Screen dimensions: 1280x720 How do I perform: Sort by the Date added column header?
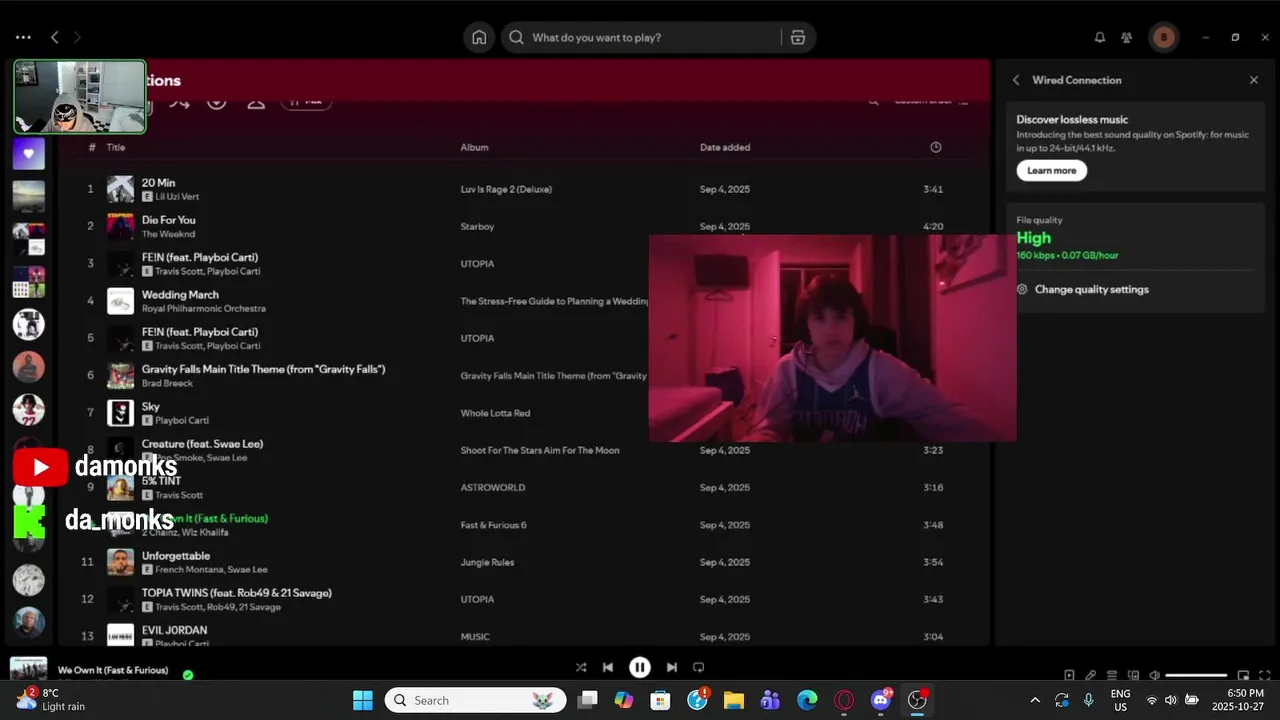click(725, 147)
